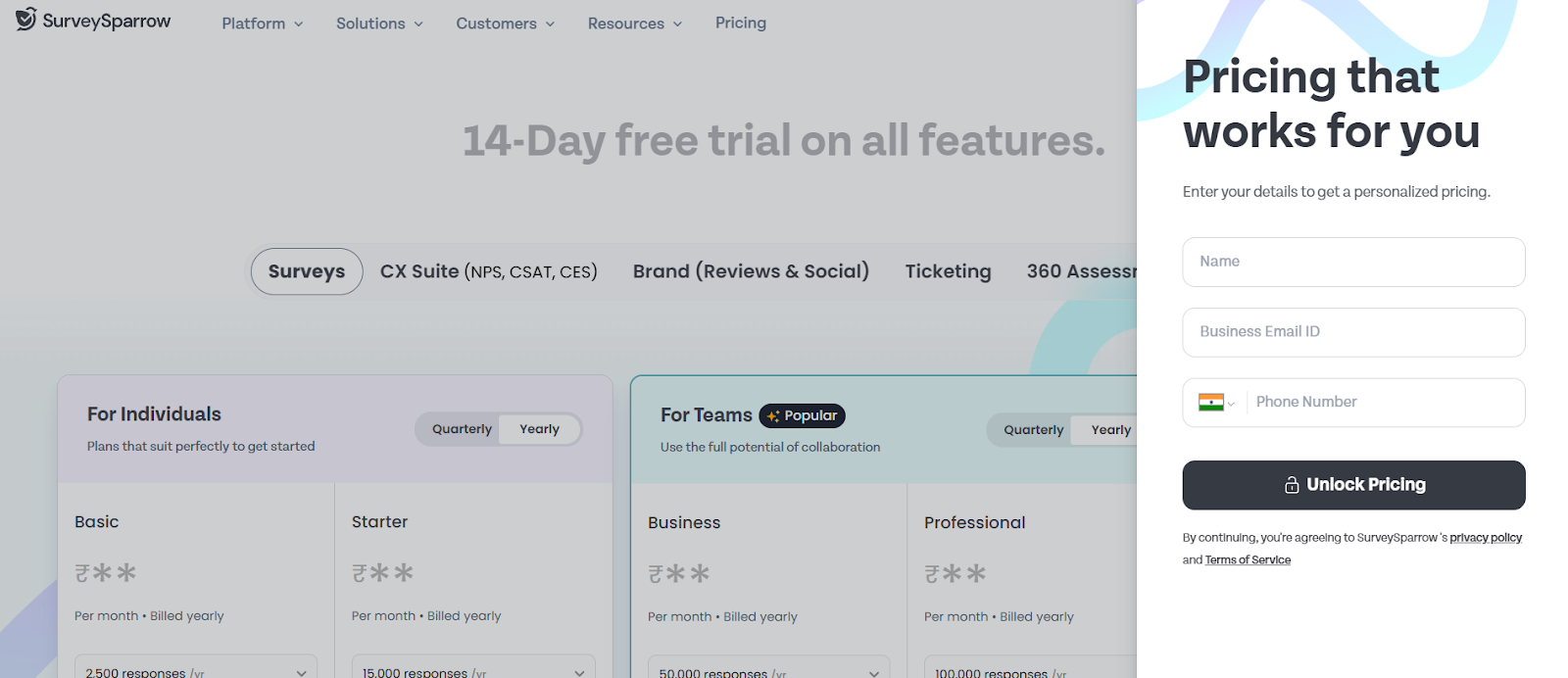
Task: Go to Pricing page link
Action: tap(741, 23)
